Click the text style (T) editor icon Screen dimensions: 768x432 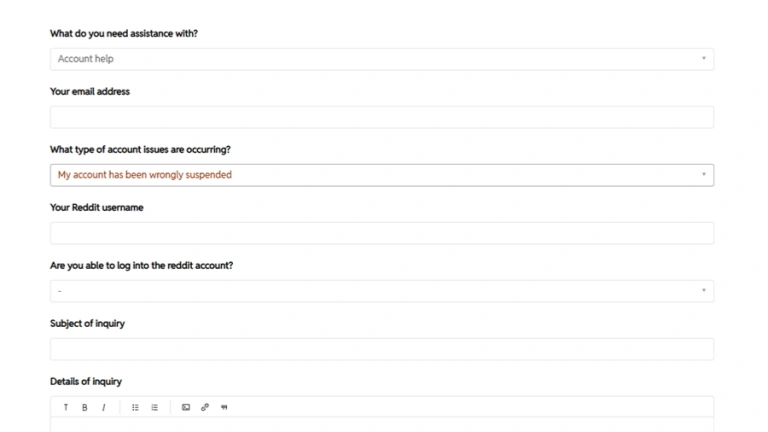pos(66,407)
